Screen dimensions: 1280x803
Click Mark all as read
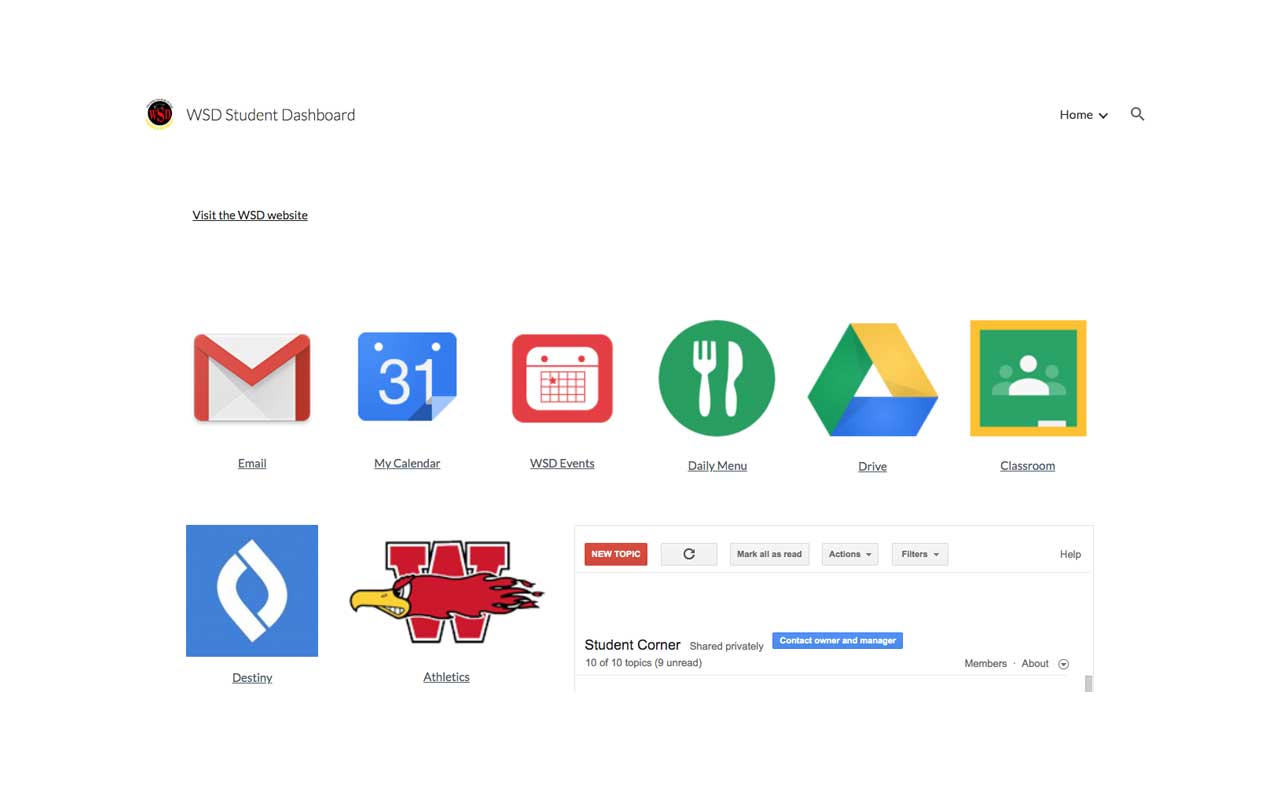click(769, 554)
